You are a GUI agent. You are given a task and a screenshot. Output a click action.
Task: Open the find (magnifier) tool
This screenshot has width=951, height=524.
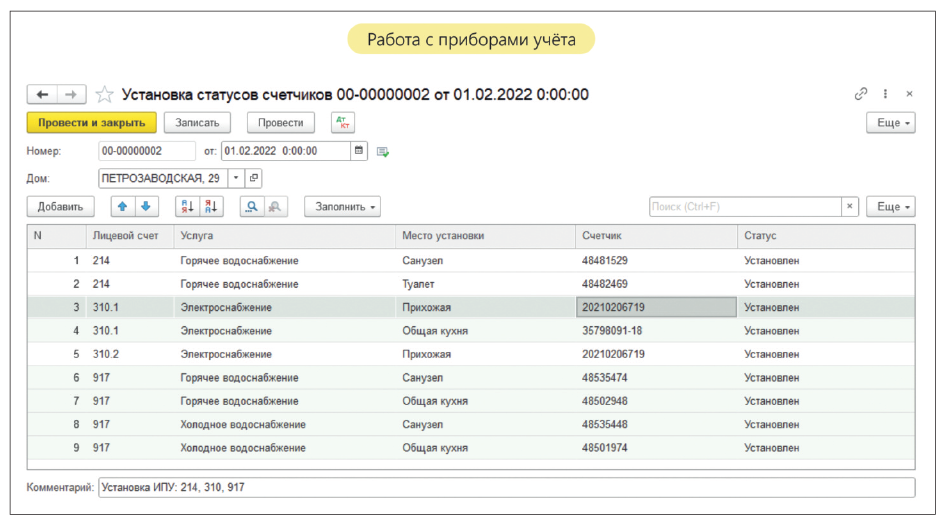[x=252, y=206]
